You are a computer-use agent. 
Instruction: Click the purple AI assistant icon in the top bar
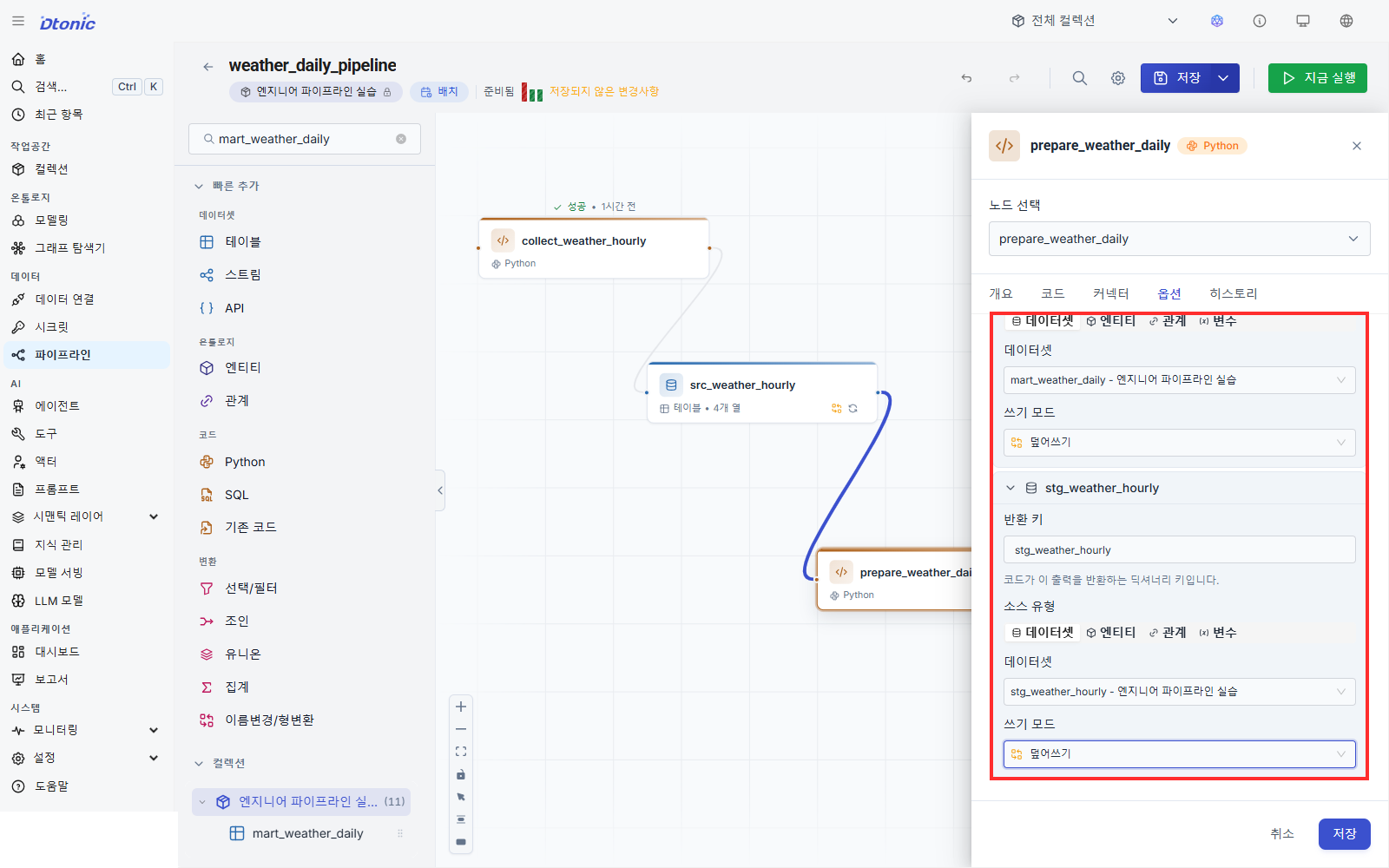(x=1217, y=21)
